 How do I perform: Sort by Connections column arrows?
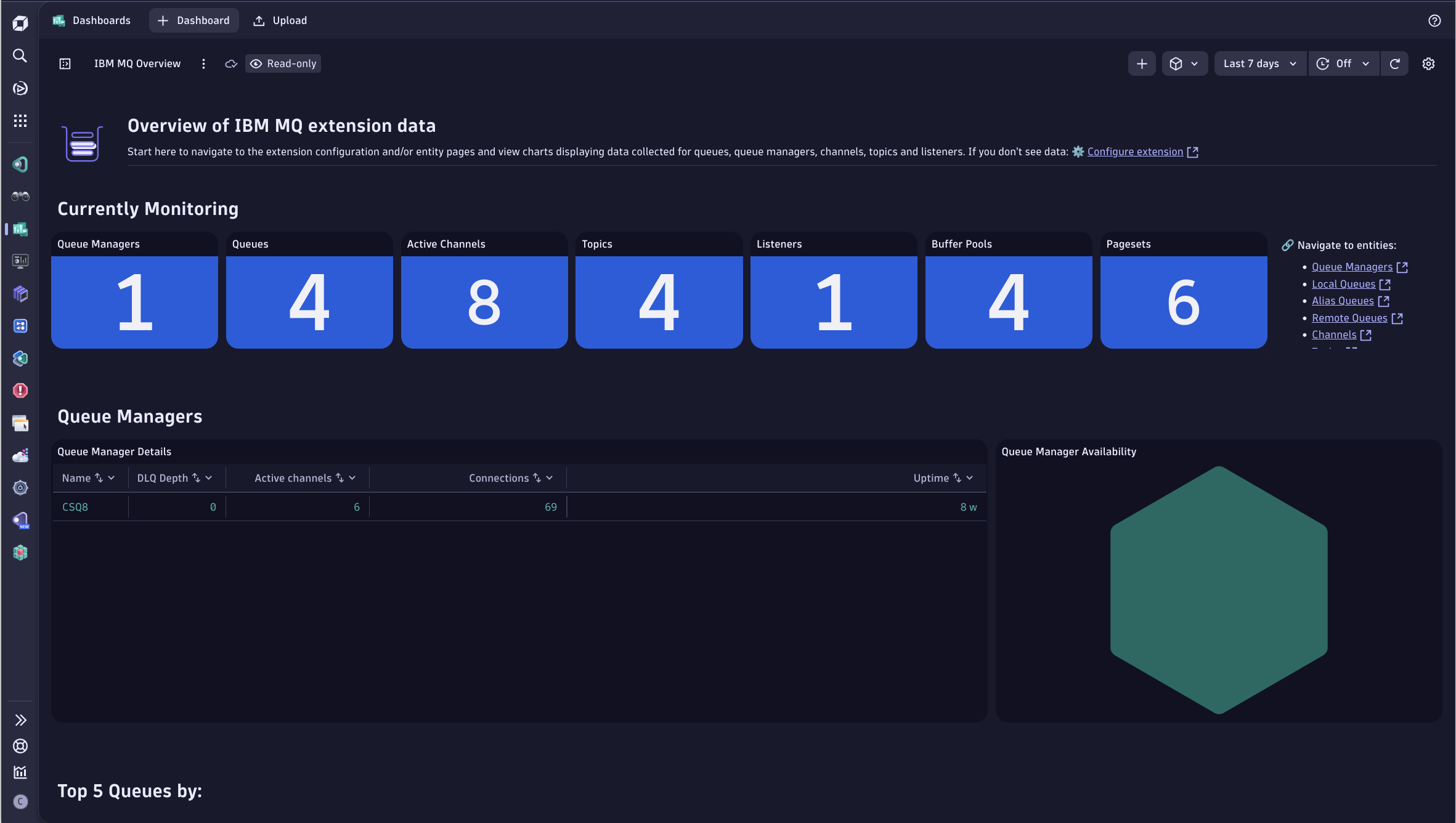537,478
